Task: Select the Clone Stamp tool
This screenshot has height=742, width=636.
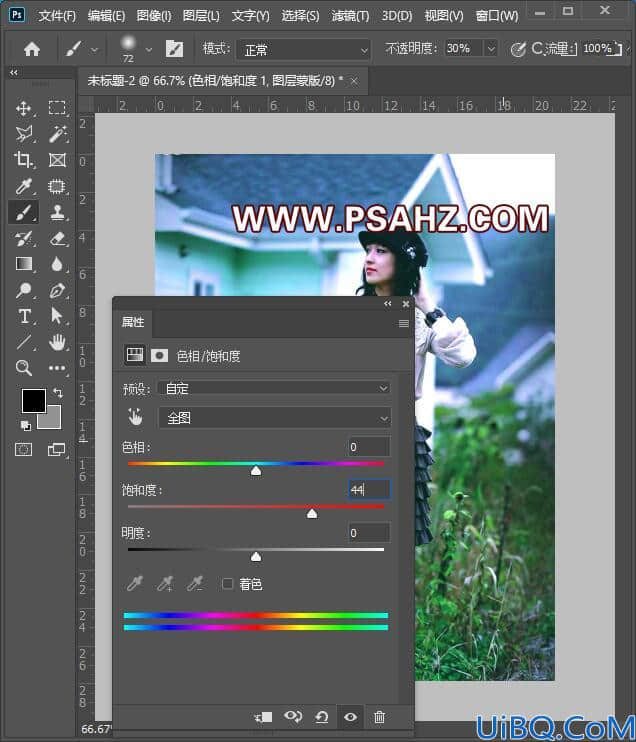Action: coord(57,212)
